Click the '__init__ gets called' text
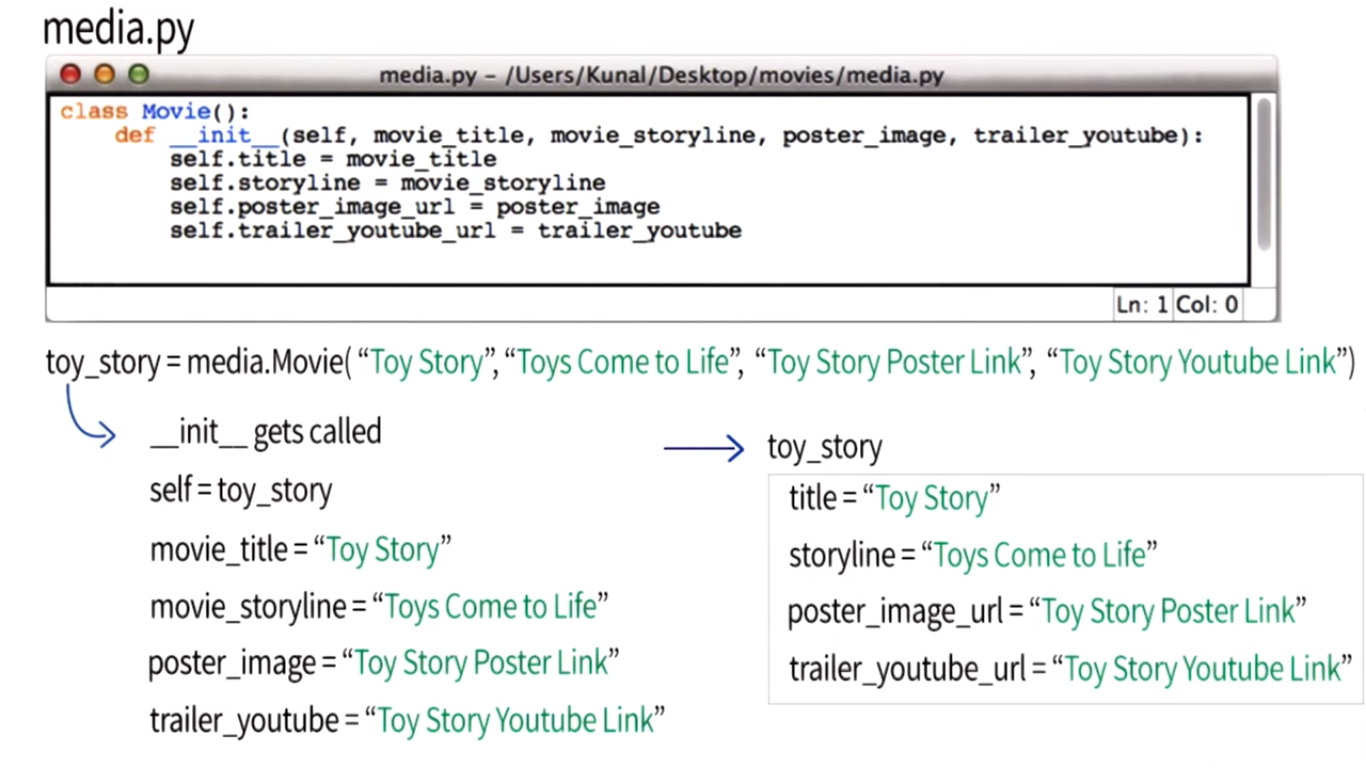1366x768 pixels. point(265,432)
